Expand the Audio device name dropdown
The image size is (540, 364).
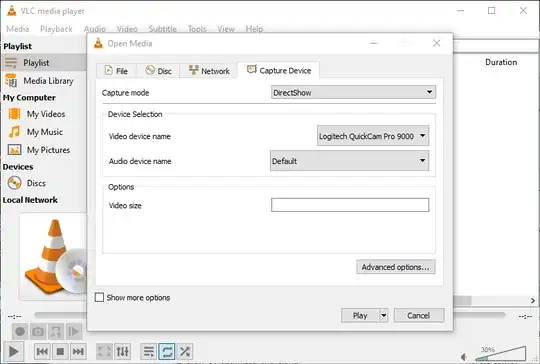pos(350,161)
